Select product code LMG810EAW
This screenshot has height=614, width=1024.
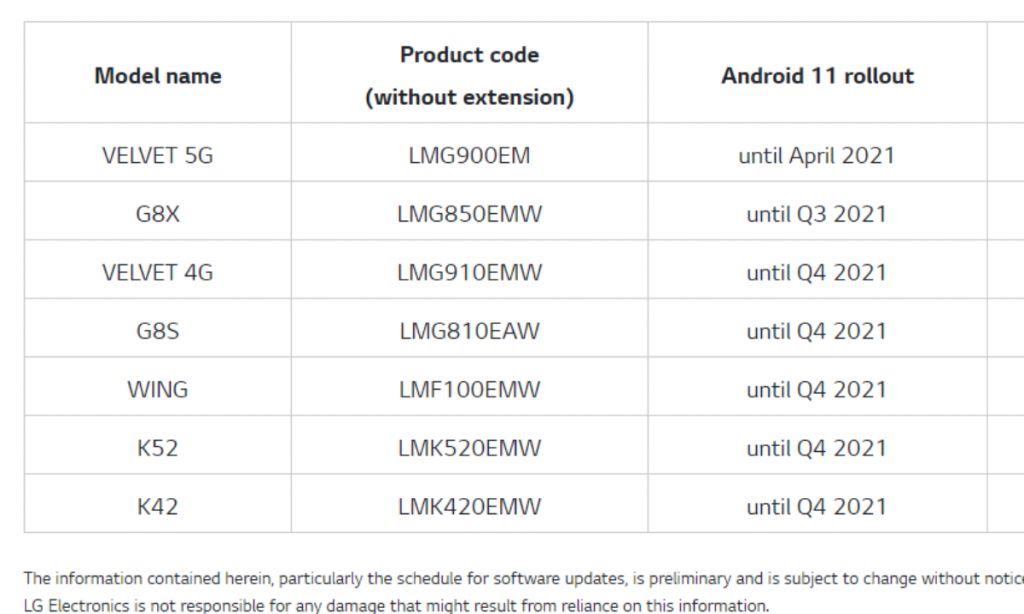[469, 331]
